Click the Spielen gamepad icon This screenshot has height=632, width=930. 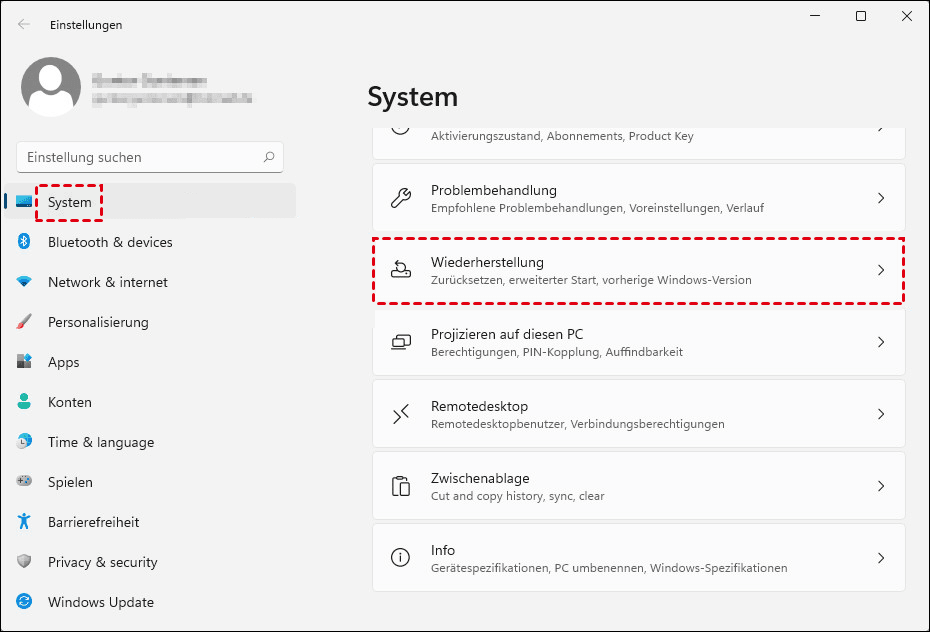pyautogui.click(x=24, y=482)
